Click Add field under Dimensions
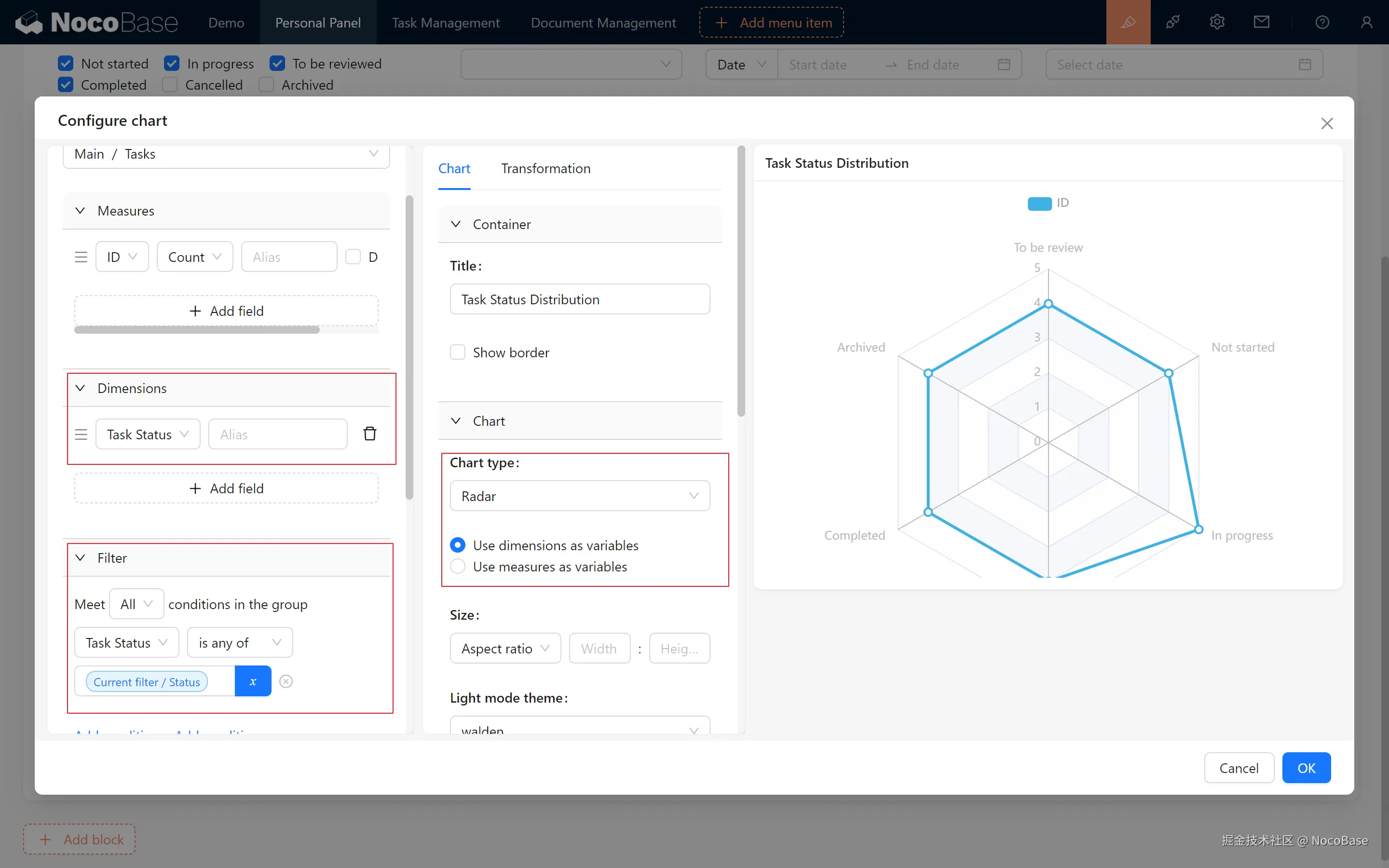Viewport: 1389px width, 868px height. point(226,488)
